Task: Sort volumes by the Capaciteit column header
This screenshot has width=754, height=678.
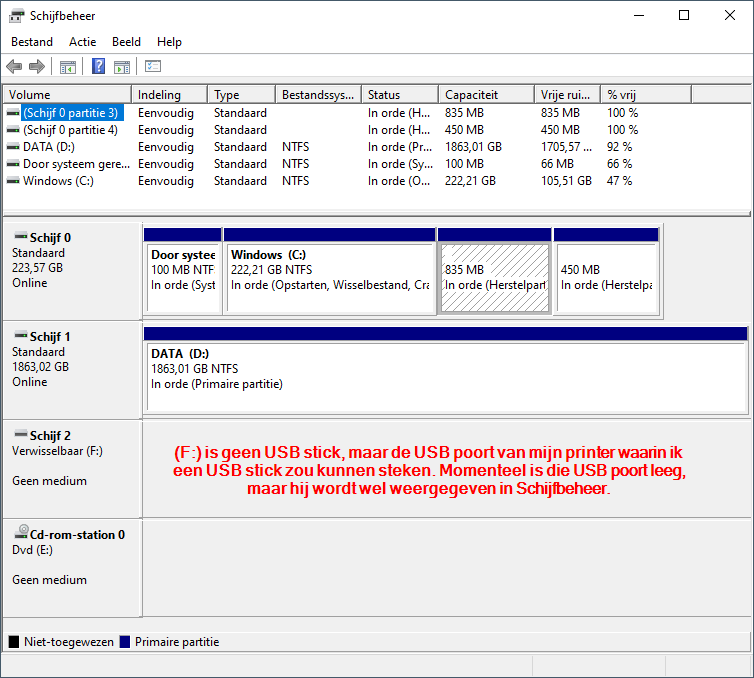Action: [x=485, y=95]
